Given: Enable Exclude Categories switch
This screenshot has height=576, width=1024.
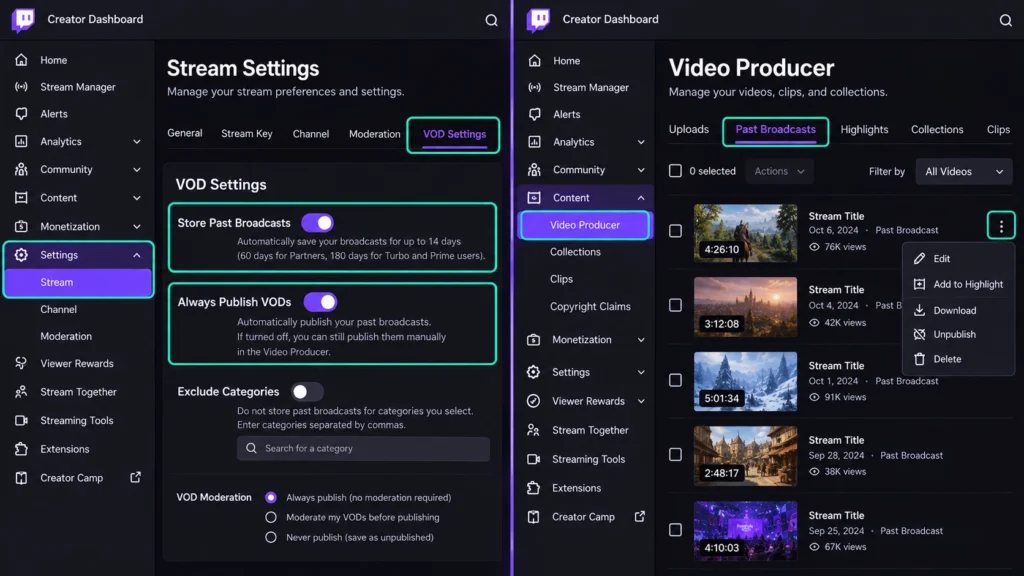Looking at the screenshot, I should [x=307, y=392].
